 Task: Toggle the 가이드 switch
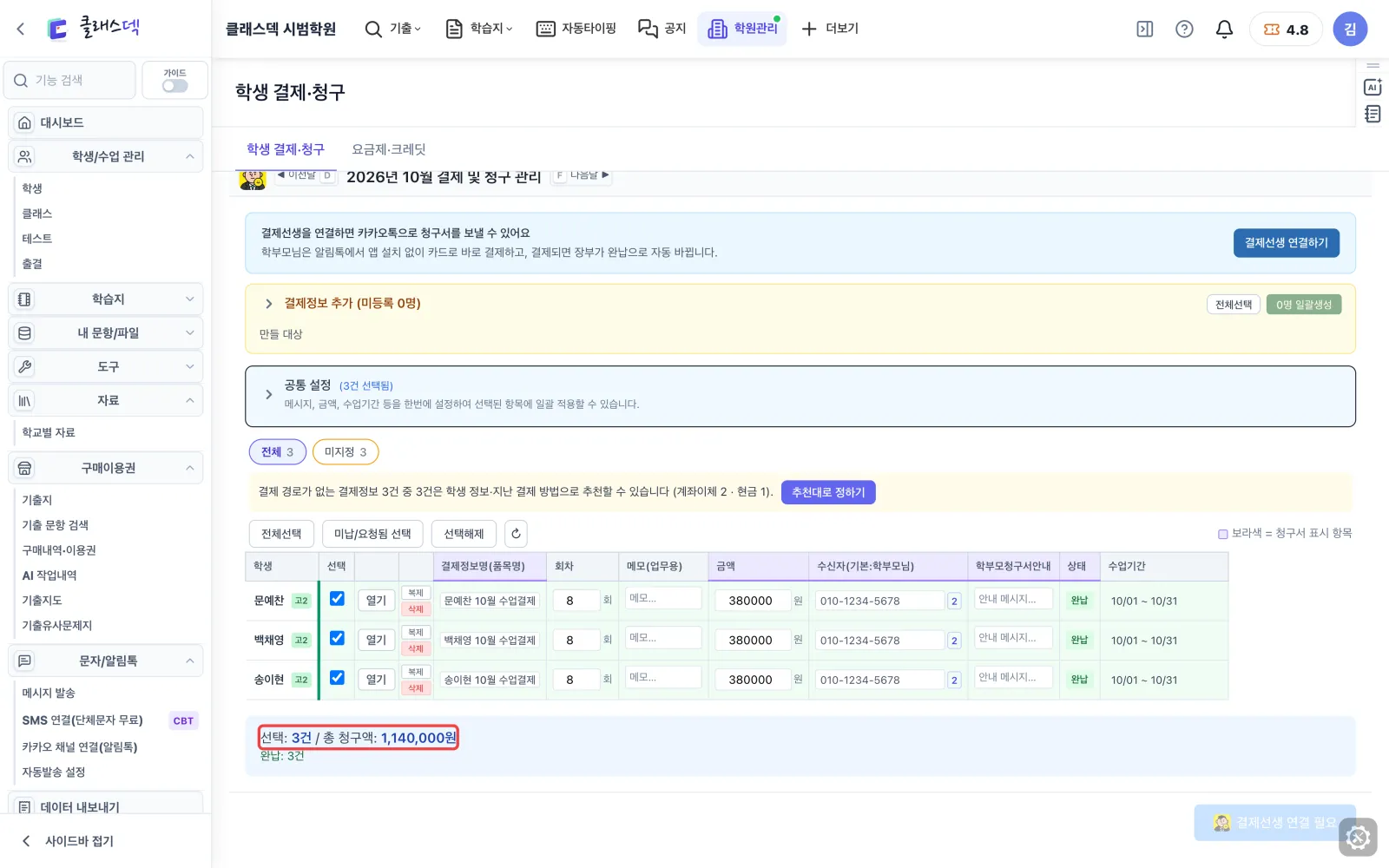coord(174,86)
